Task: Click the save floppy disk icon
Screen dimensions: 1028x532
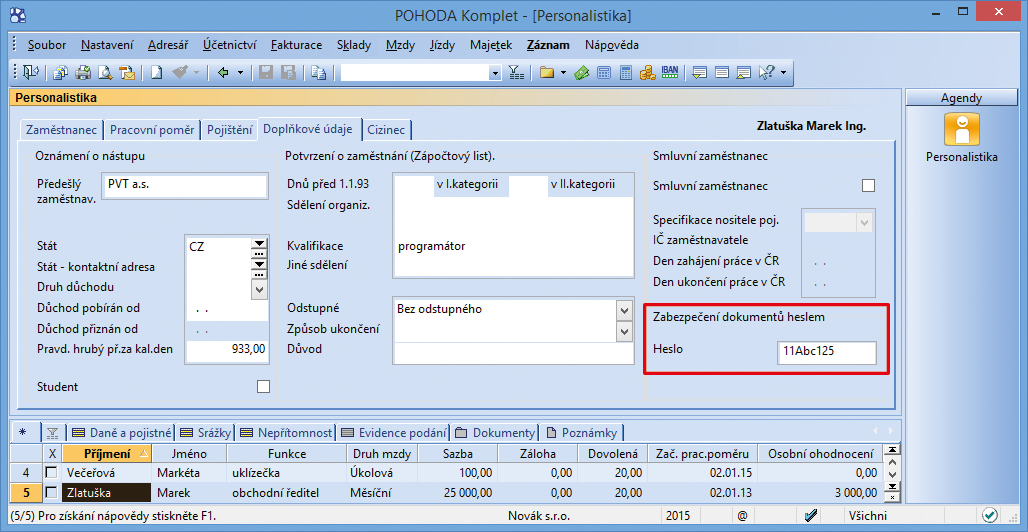Action: click(x=266, y=73)
